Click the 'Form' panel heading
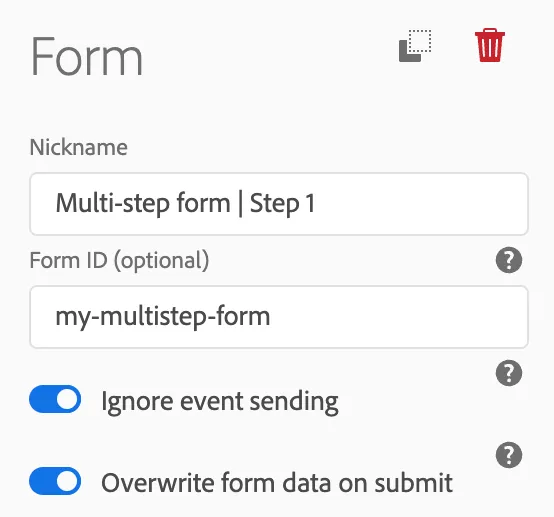This screenshot has width=554, height=517. [87, 57]
